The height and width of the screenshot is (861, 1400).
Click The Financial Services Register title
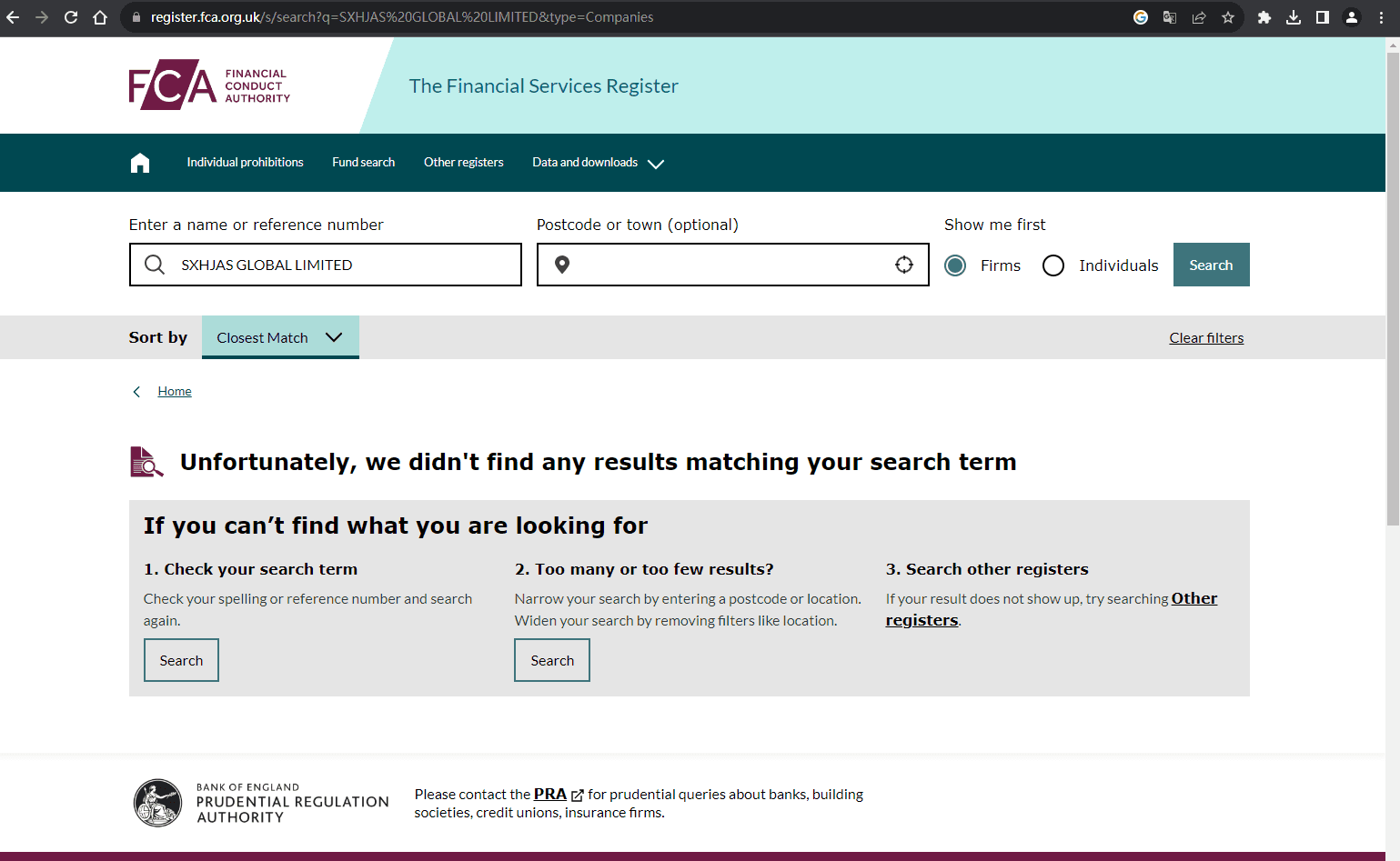coord(543,86)
